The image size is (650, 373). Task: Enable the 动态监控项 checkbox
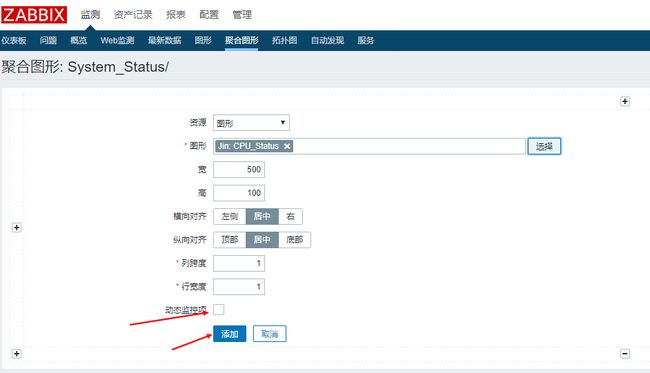[x=218, y=309]
